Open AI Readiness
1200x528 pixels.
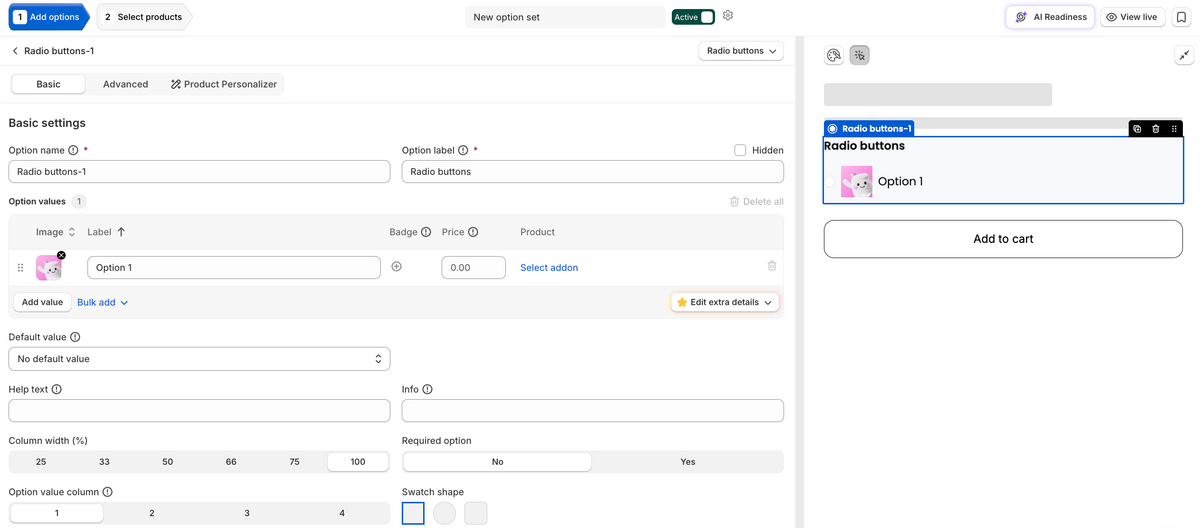point(1050,17)
